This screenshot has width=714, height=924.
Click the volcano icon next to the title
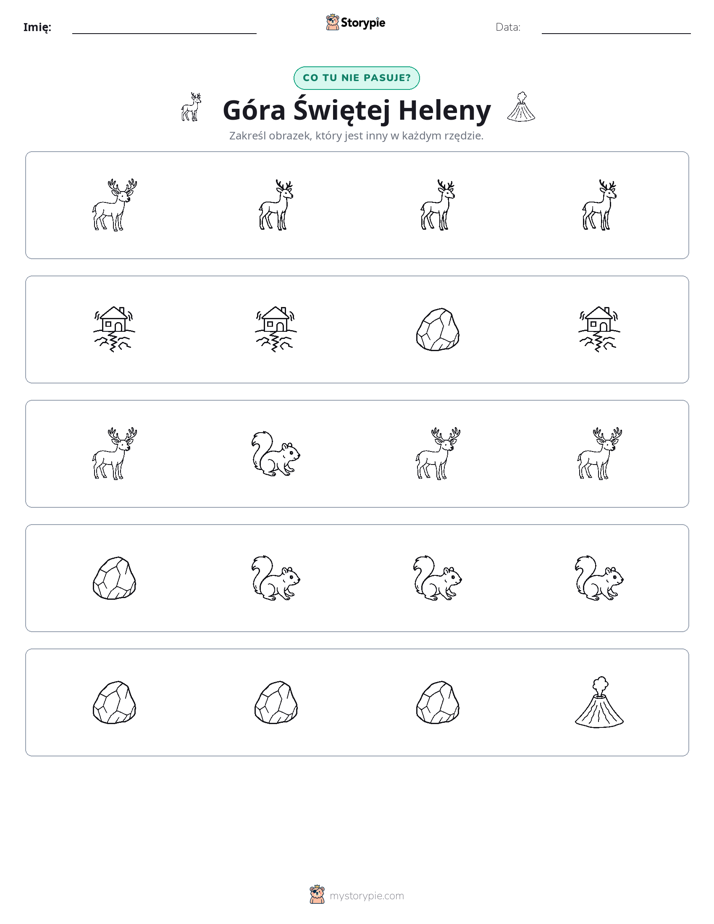521,107
